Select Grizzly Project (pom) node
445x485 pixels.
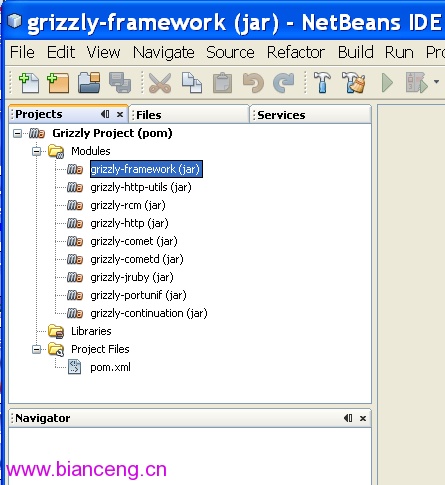112,133
